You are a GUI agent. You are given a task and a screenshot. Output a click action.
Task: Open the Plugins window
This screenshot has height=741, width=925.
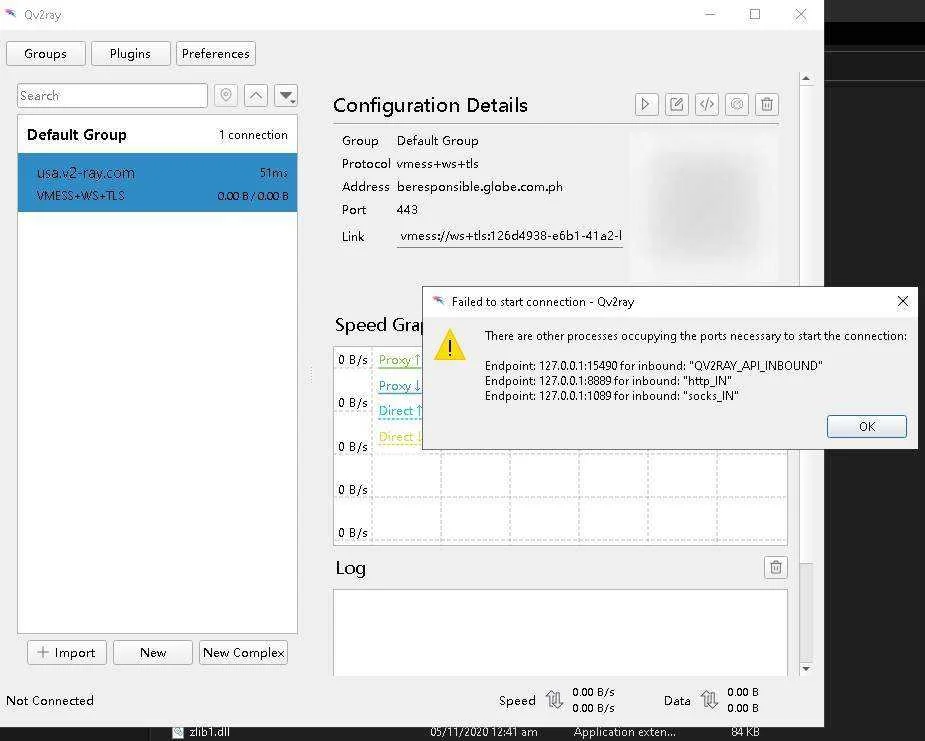130,54
